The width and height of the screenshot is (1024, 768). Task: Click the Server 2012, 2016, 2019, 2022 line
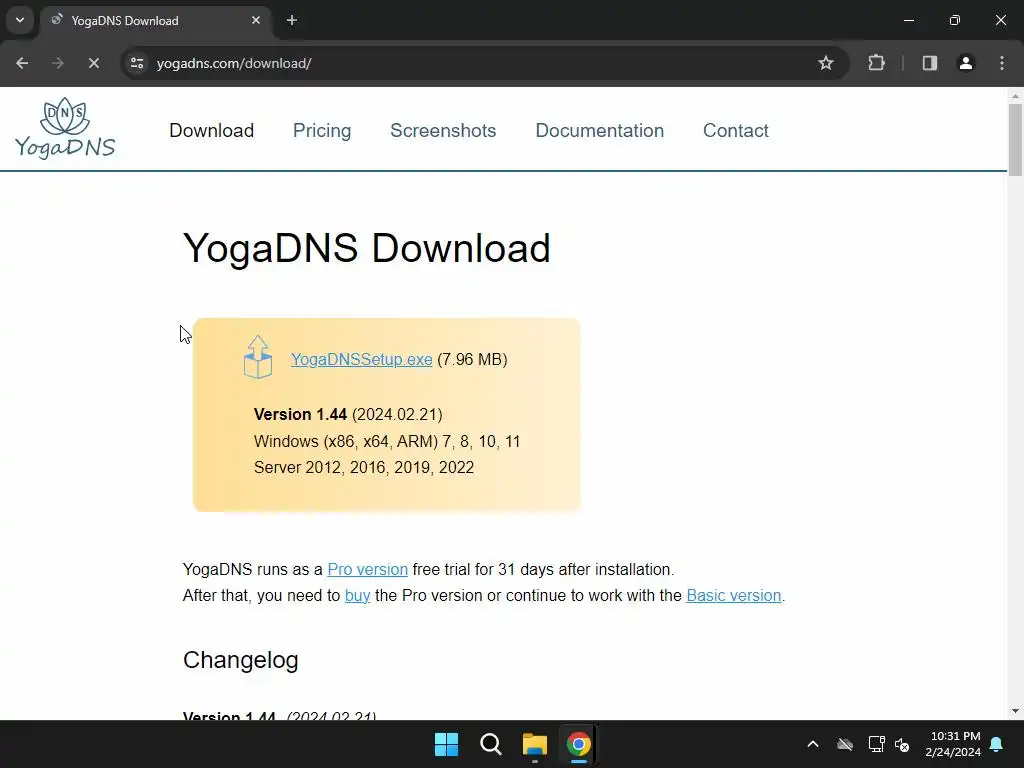364,468
